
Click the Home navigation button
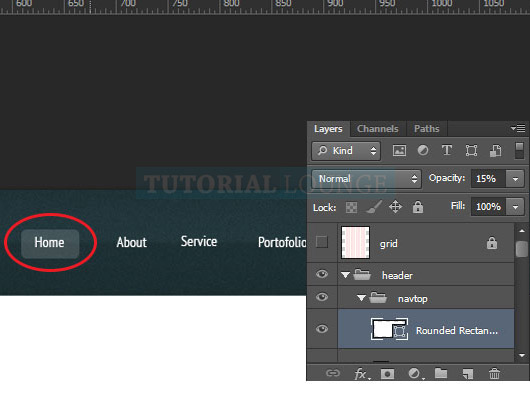click(x=50, y=243)
